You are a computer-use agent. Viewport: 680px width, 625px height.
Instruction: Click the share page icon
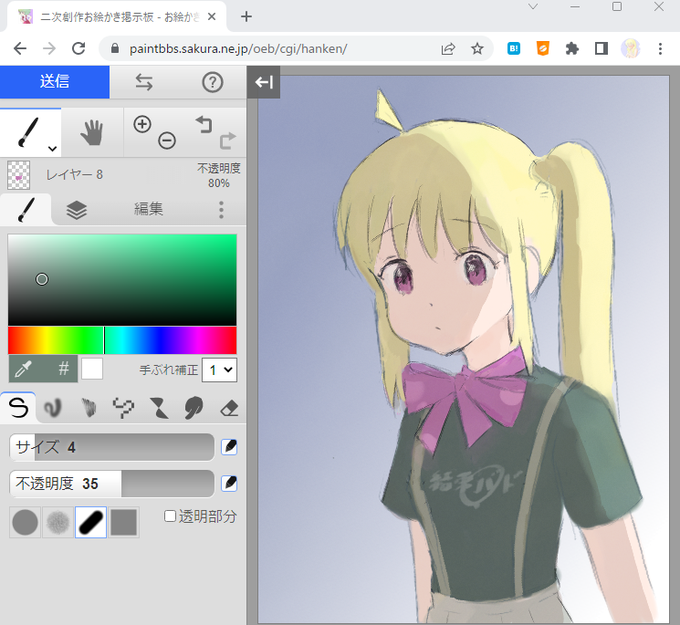[x=448, y=49]
